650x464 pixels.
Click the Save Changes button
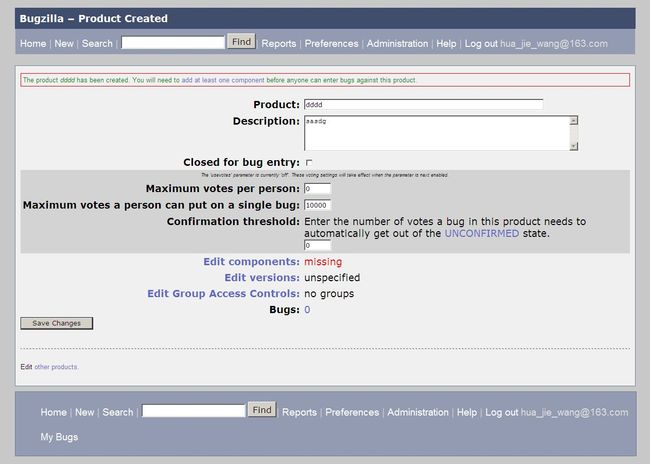tap(57, 323)
